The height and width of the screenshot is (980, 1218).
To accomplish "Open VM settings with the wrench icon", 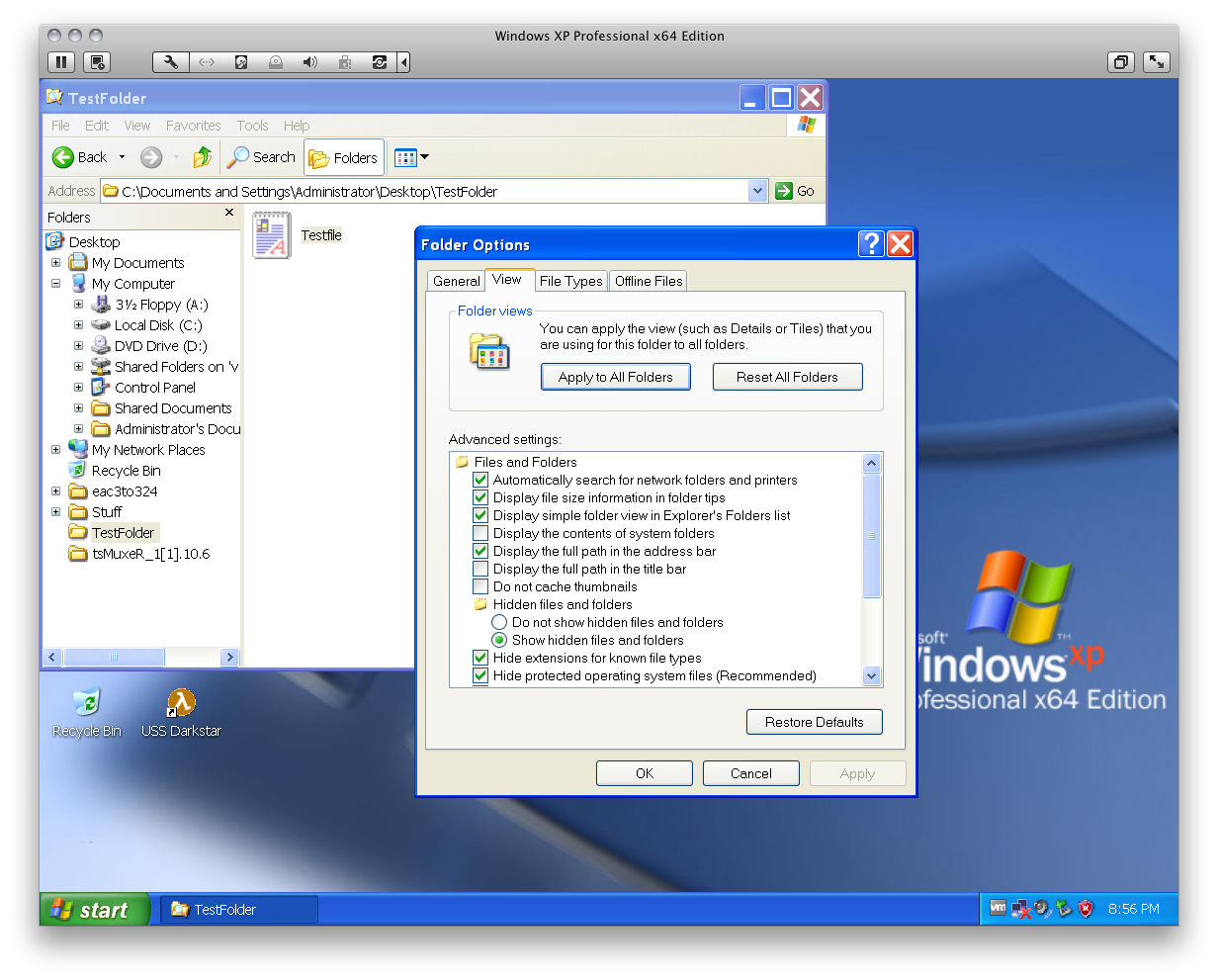I will pyautogui.click(x=170, y=62).
